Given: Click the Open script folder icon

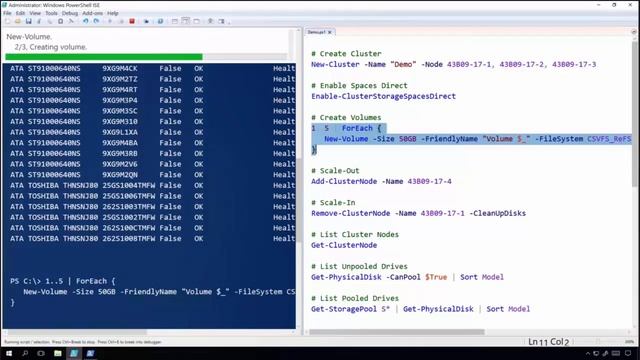Looking at the screenshot, I should click(18, 21).
